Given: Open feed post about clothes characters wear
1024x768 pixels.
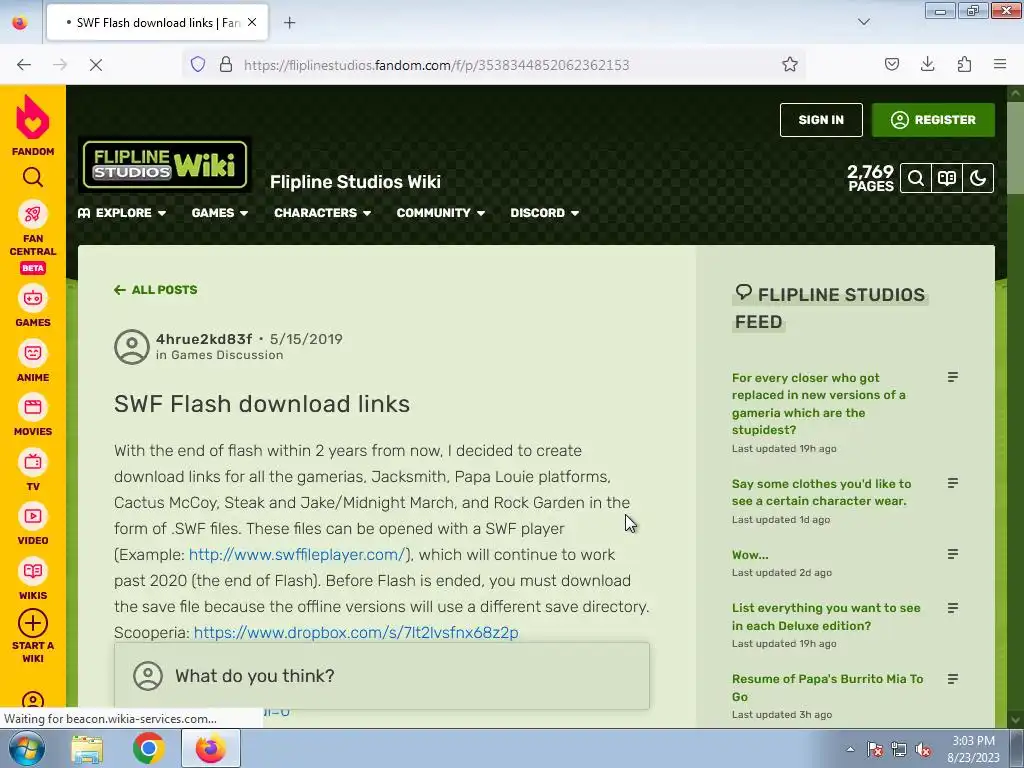Looking at the screenshot, I should (822, 492).
